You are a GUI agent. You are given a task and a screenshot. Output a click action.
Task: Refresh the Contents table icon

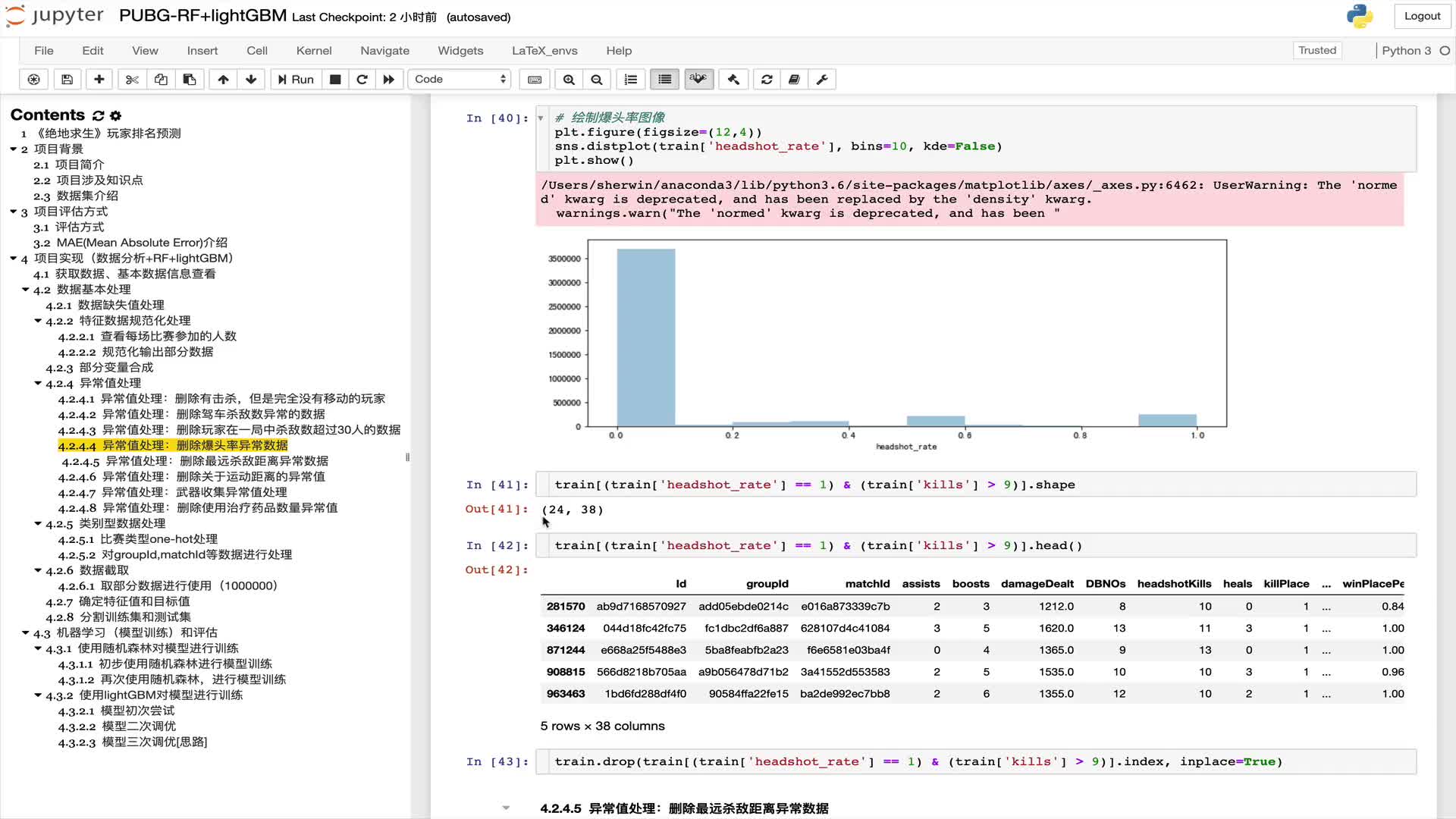[x=98, y=115]
